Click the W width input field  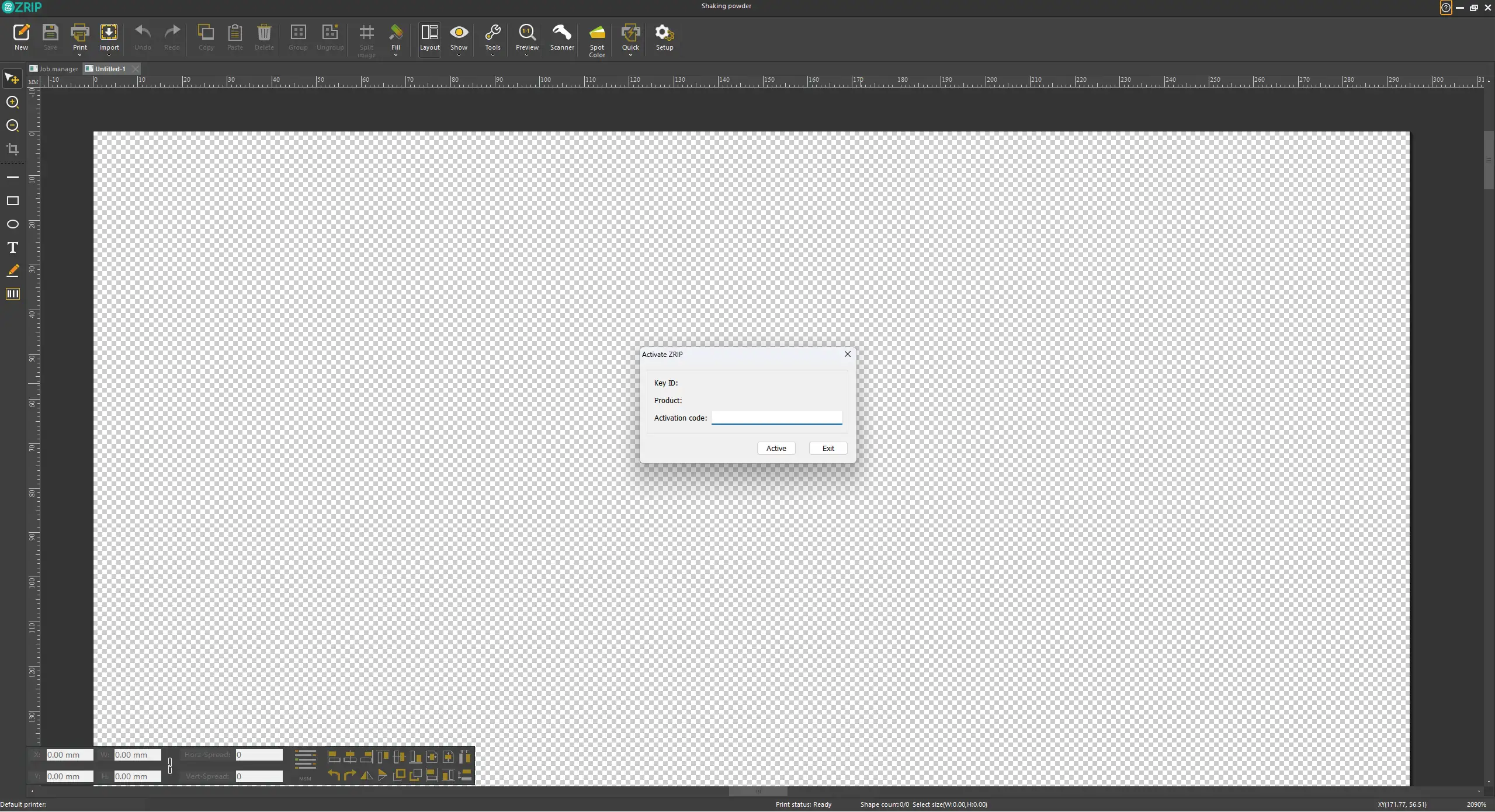point(137,755)
